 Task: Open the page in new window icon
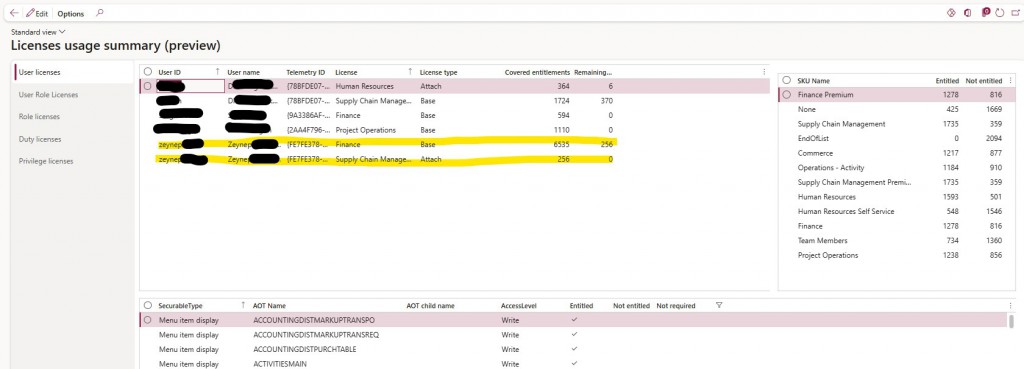1015,13
